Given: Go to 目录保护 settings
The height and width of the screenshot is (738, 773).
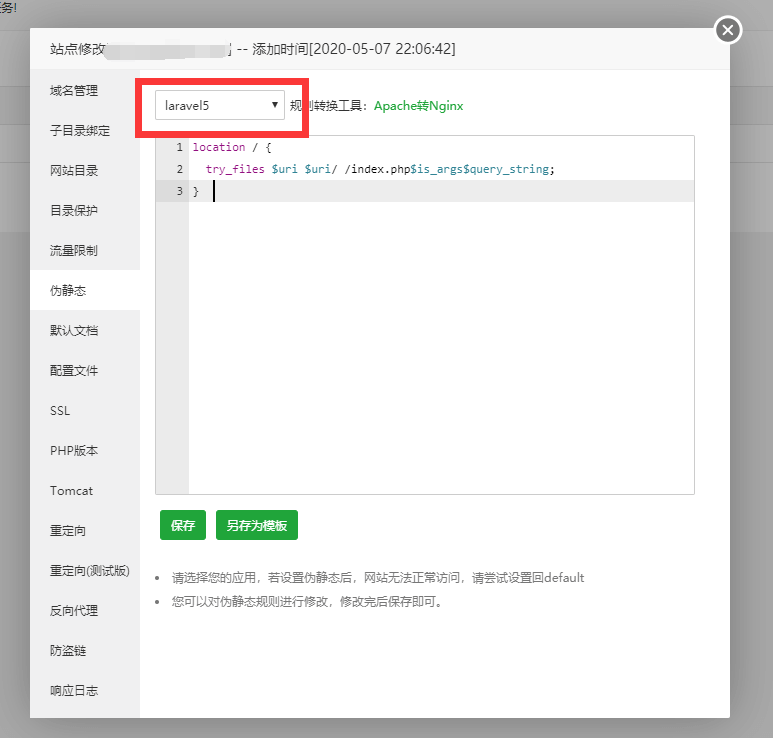Looking at the screenshot, I should [x=74, y=211].
